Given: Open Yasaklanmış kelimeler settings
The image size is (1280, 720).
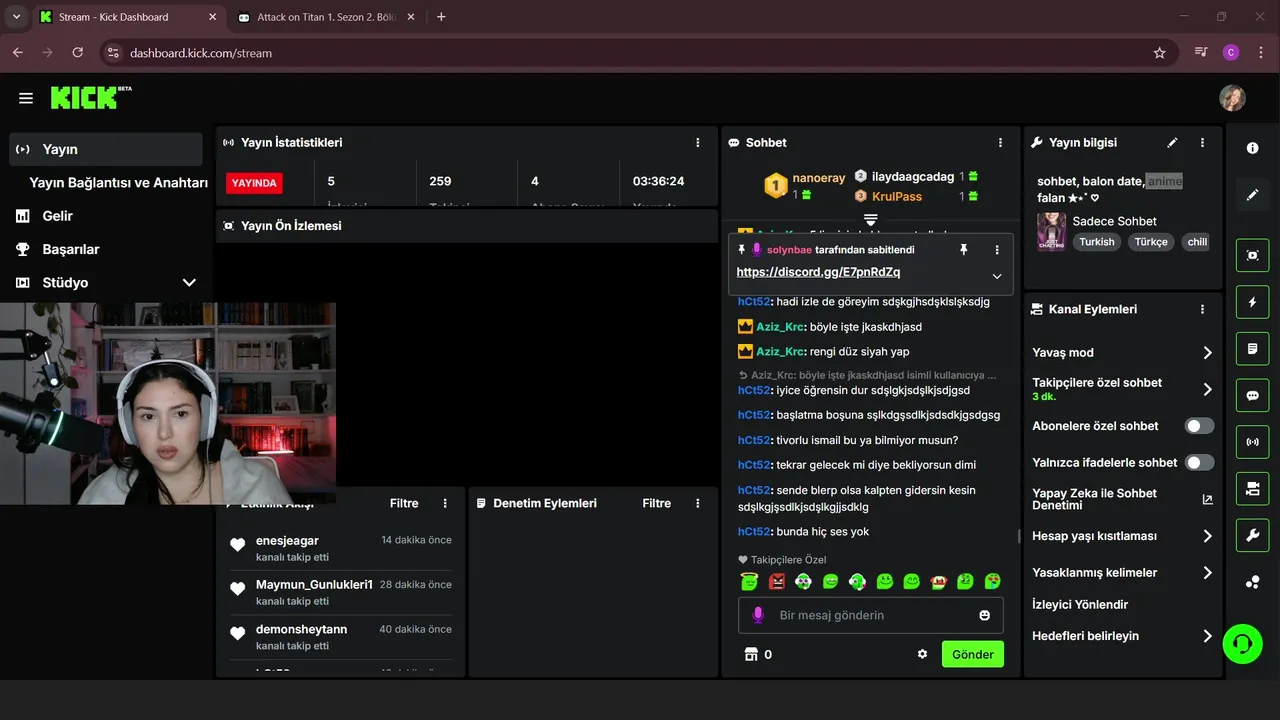Looking at the screenshot, I should 1122,573.
